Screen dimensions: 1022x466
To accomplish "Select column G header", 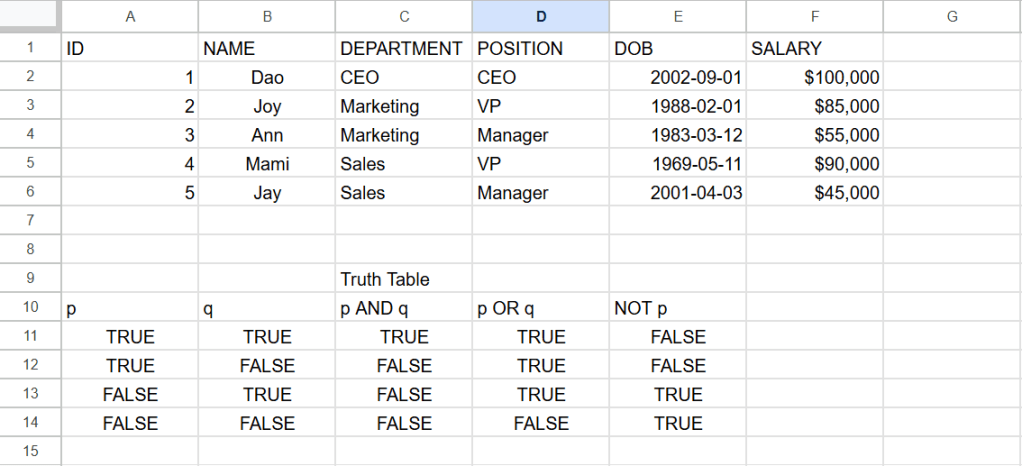I will click(951, 16).
